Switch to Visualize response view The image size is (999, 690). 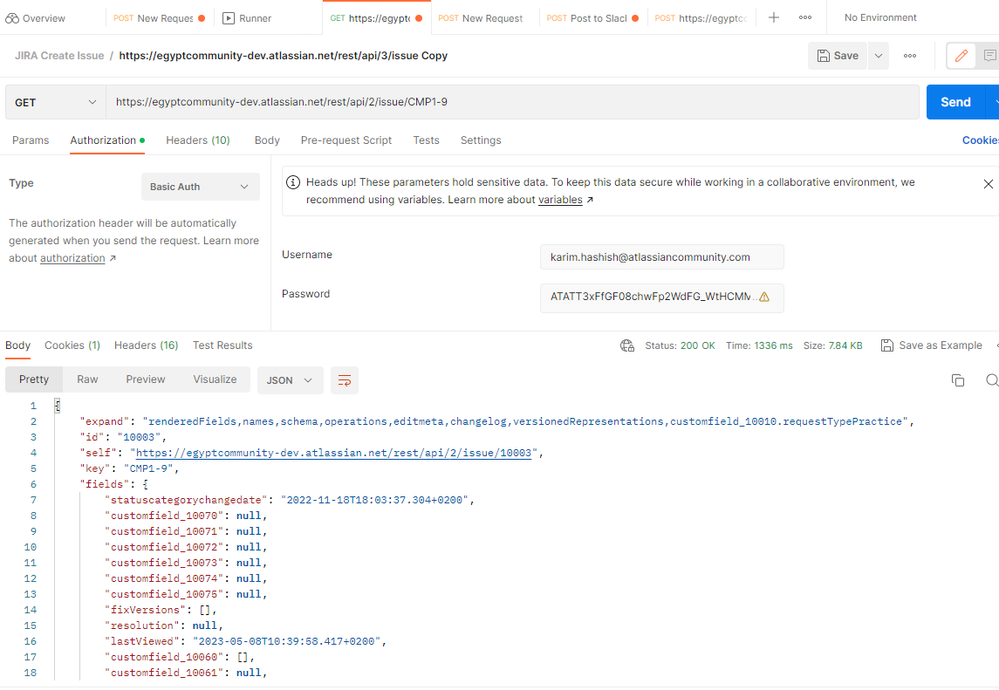click(x=215, y=379)
